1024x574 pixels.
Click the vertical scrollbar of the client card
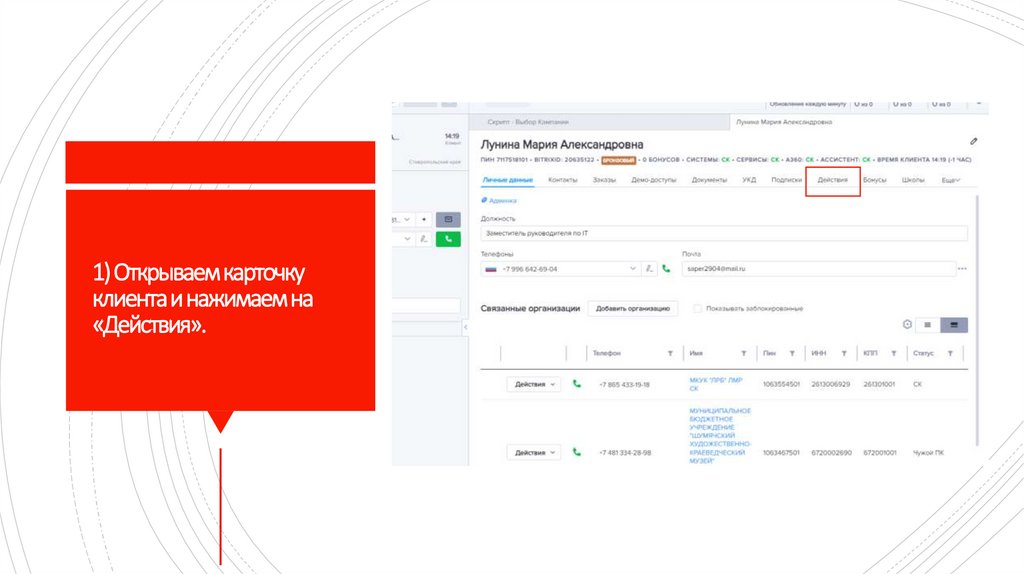click(977, 320)
